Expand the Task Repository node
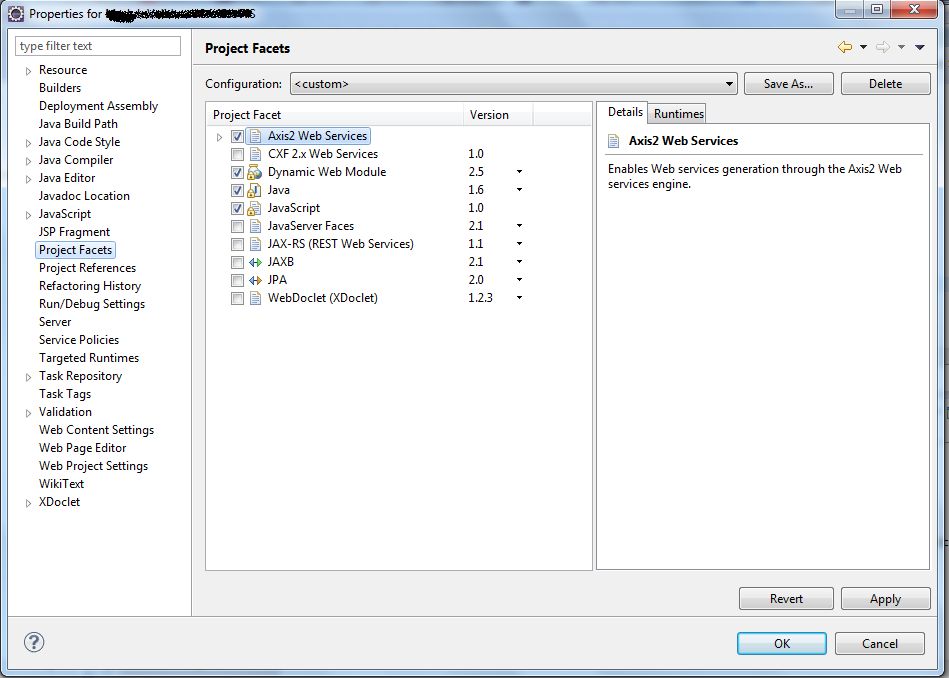The height and width of the screenshot is (678, 949). pos(28,377)
